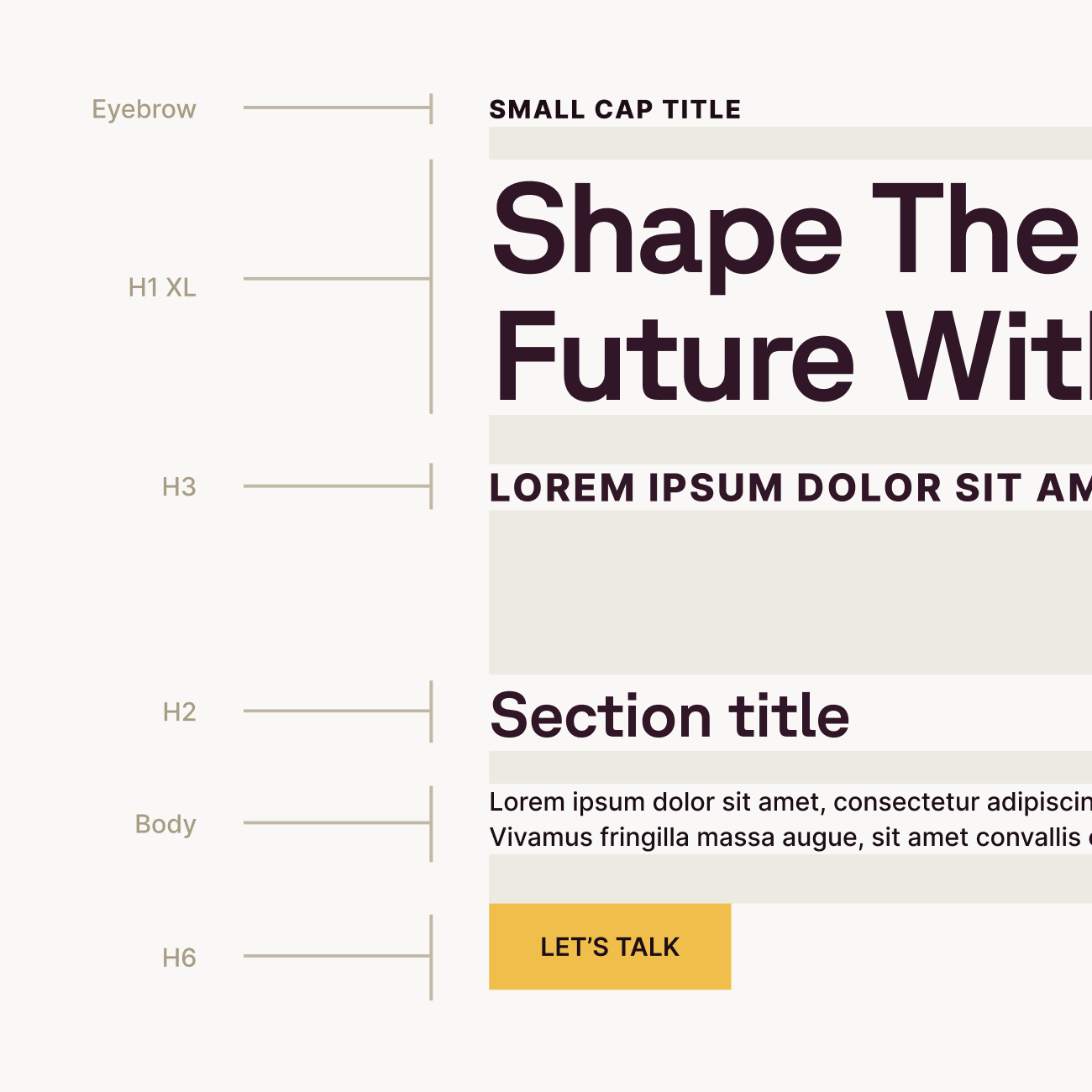This screenshot has width=1092, height=1092.
Task: Click the H1 XL label
Action: (162, 287)
